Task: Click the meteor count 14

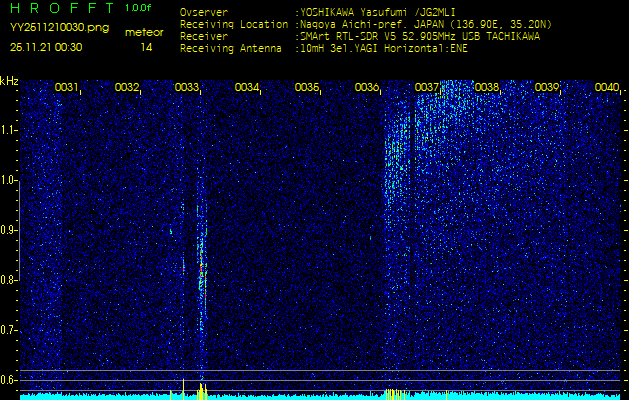Action: tap(146, 47)
